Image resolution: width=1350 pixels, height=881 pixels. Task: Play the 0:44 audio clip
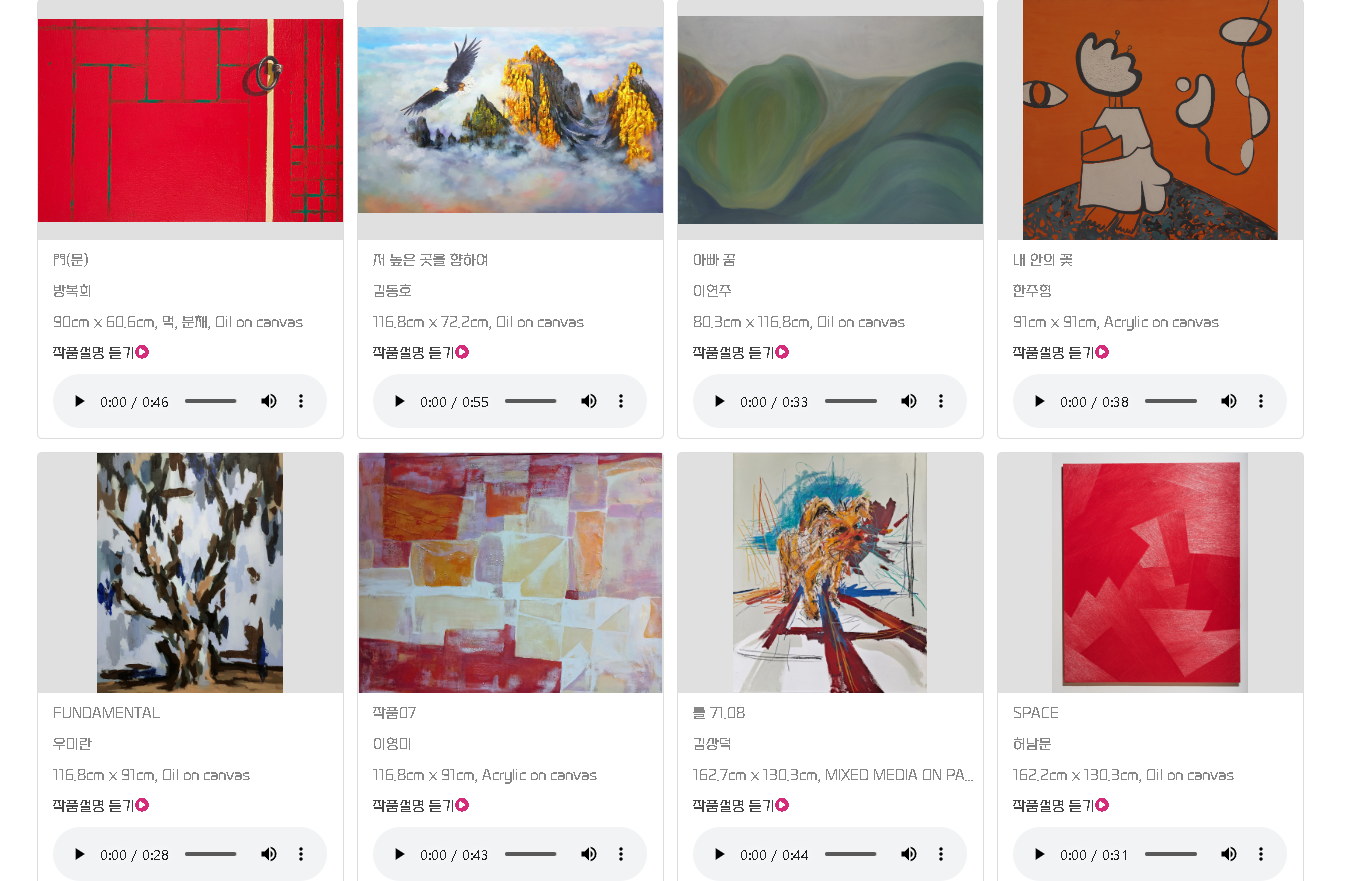click(x=719, y=854)
